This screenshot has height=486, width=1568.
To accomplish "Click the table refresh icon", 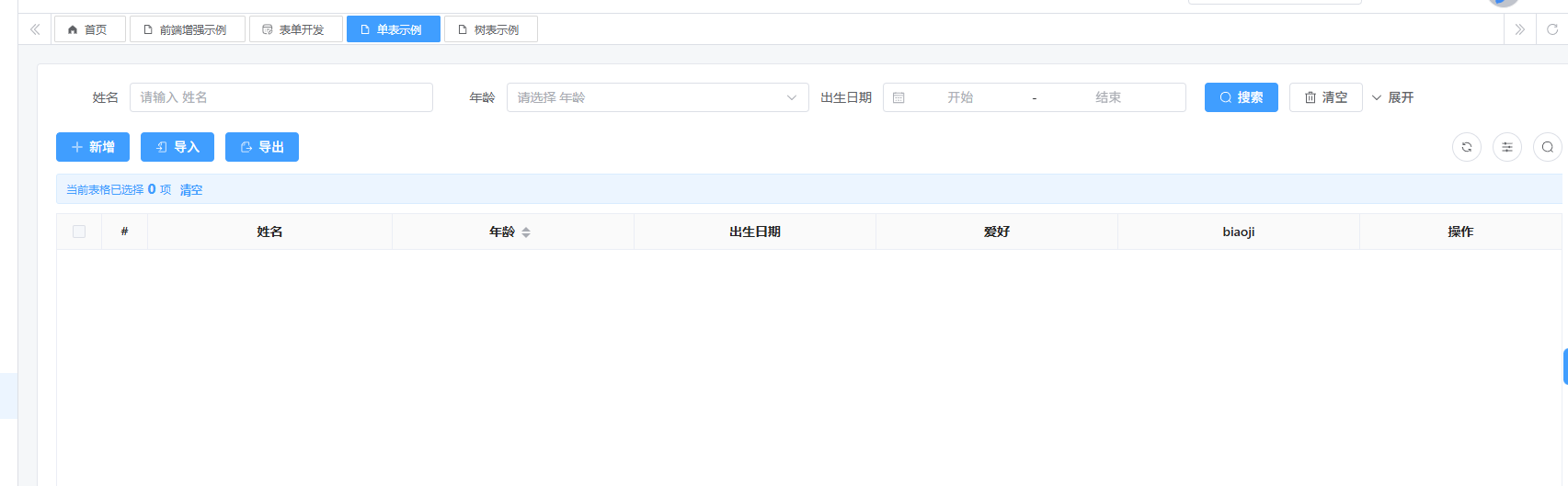I will point(1466,147).
